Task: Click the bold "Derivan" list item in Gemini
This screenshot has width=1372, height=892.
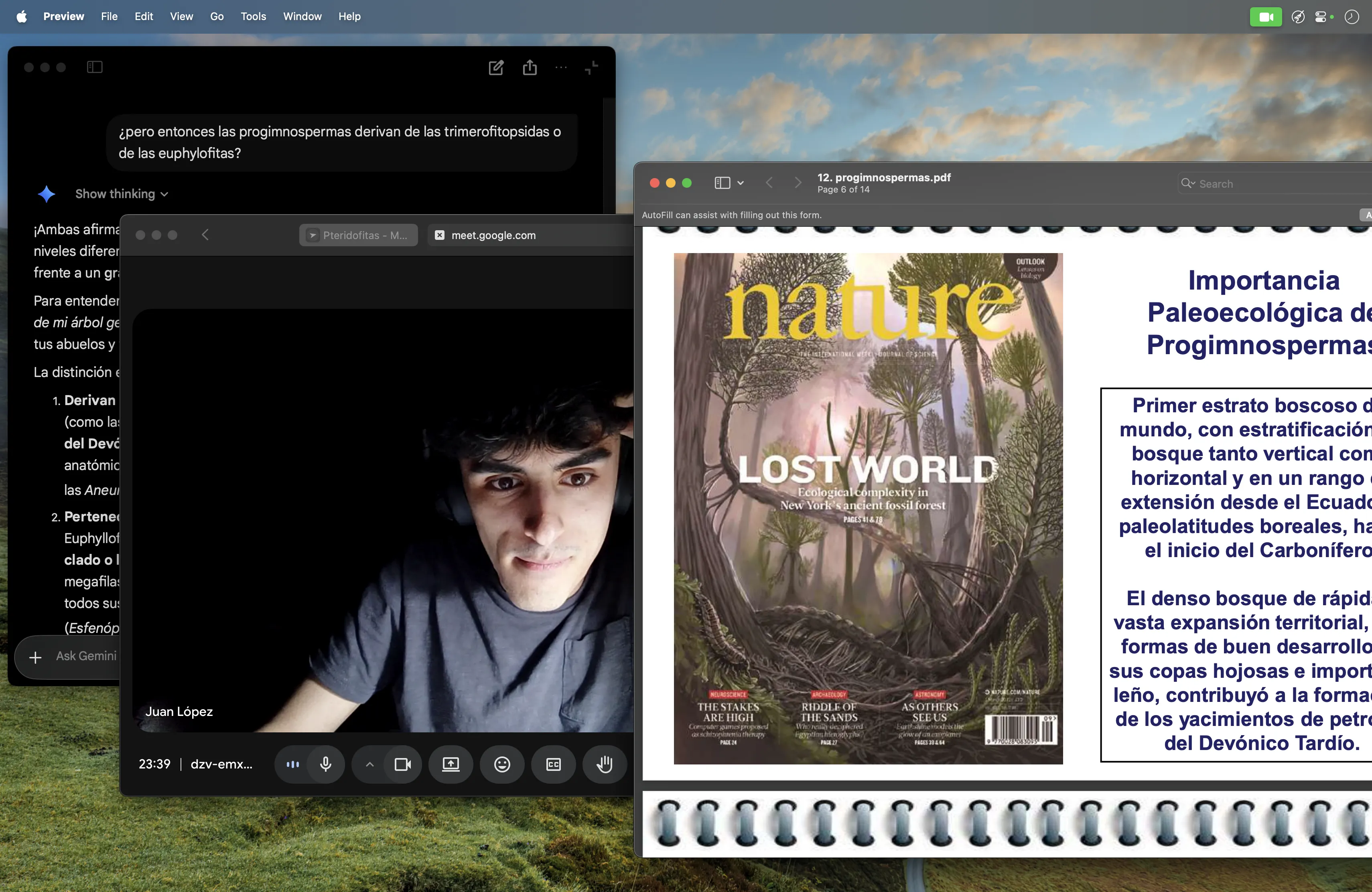Action: (x=90, y=401)
